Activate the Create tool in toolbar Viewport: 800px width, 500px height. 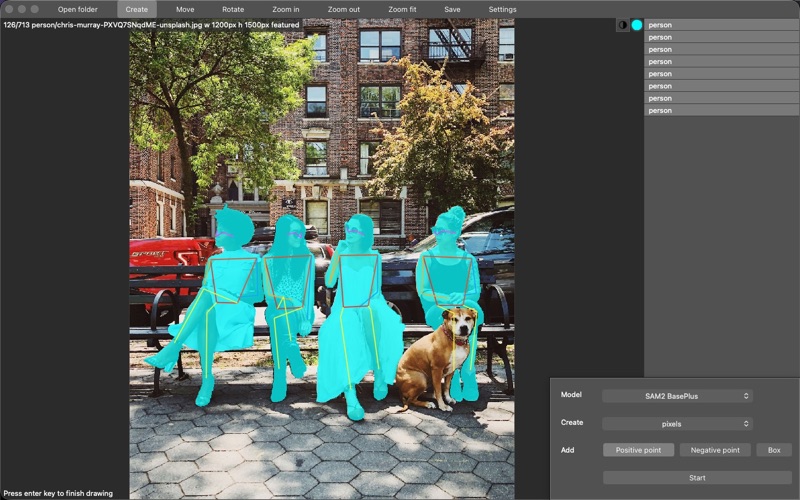tap(137, 9)
